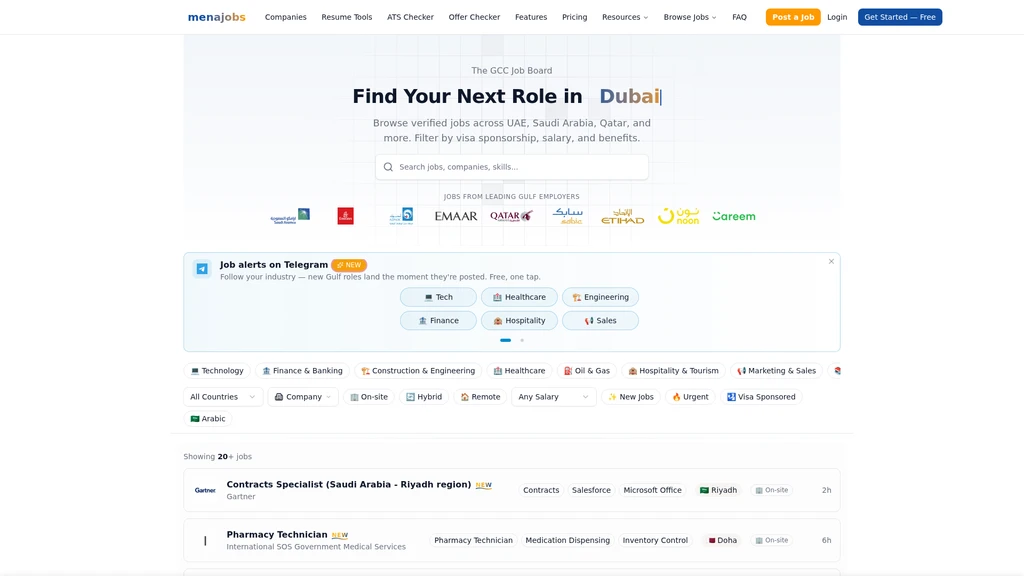Open the EMAAR employer logo
Image resolution: width=1024 pixels, height=576 pixels.
pyautogui.click(x=456, y=216)
